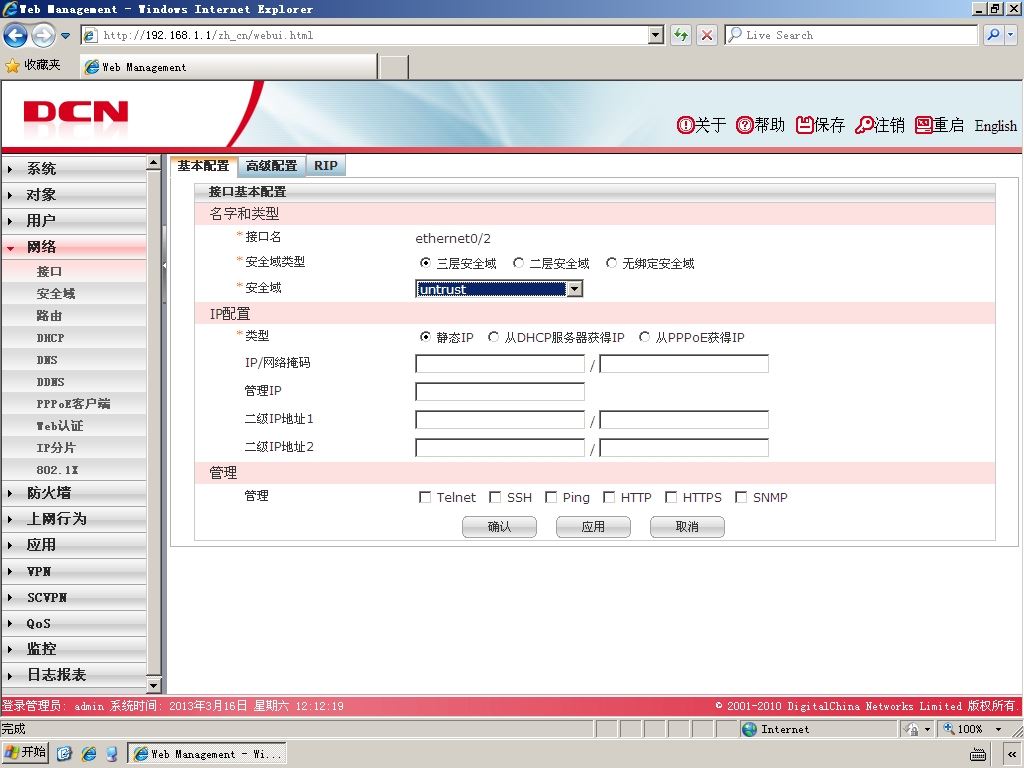Screen dimensions: 1024x768
Task: Select obtain IP from PPPoE radio
Action: tap(645, 337)
